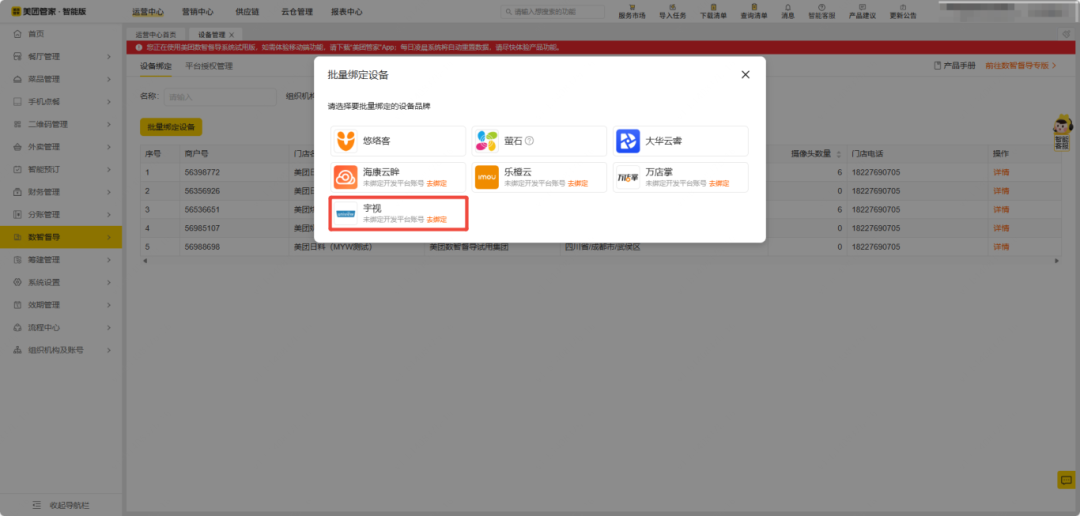
Task: Open 运营中心 top menu
Action: coord(147,12)
